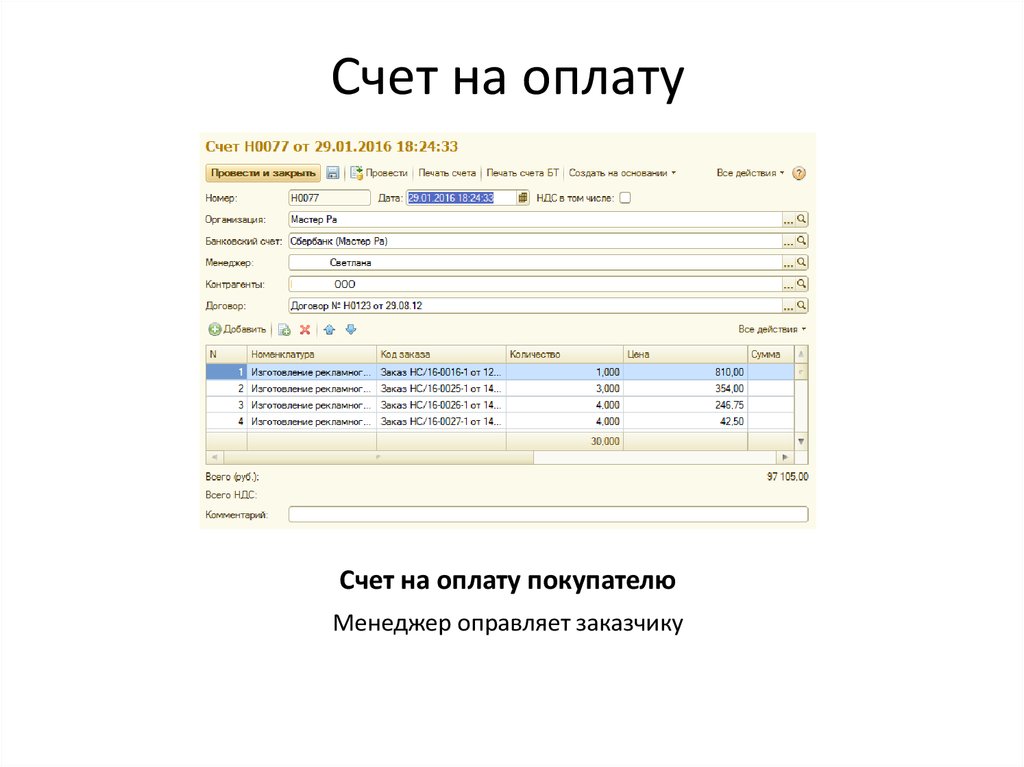
Task: Select the Заказ НС/16-0026-1 cell
Action: pyautogui.click(x=441, y=405)
